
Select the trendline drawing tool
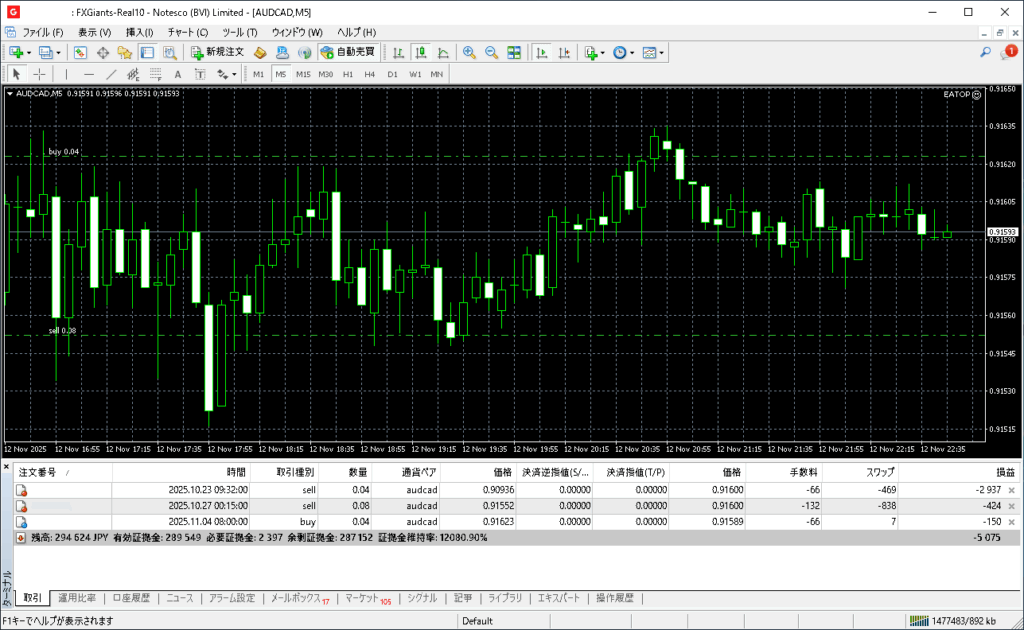click(111, 74)
